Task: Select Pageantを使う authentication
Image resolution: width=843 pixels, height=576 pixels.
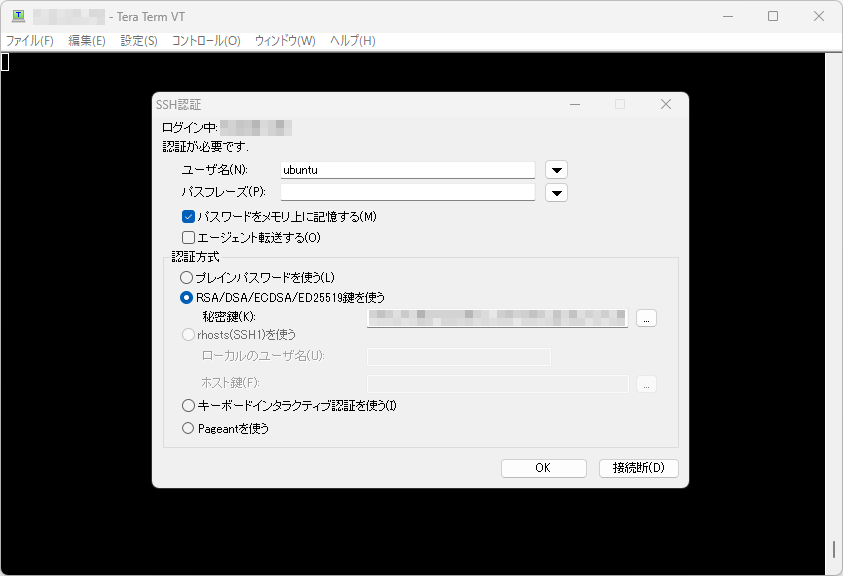Action: (x=187, y=428)
